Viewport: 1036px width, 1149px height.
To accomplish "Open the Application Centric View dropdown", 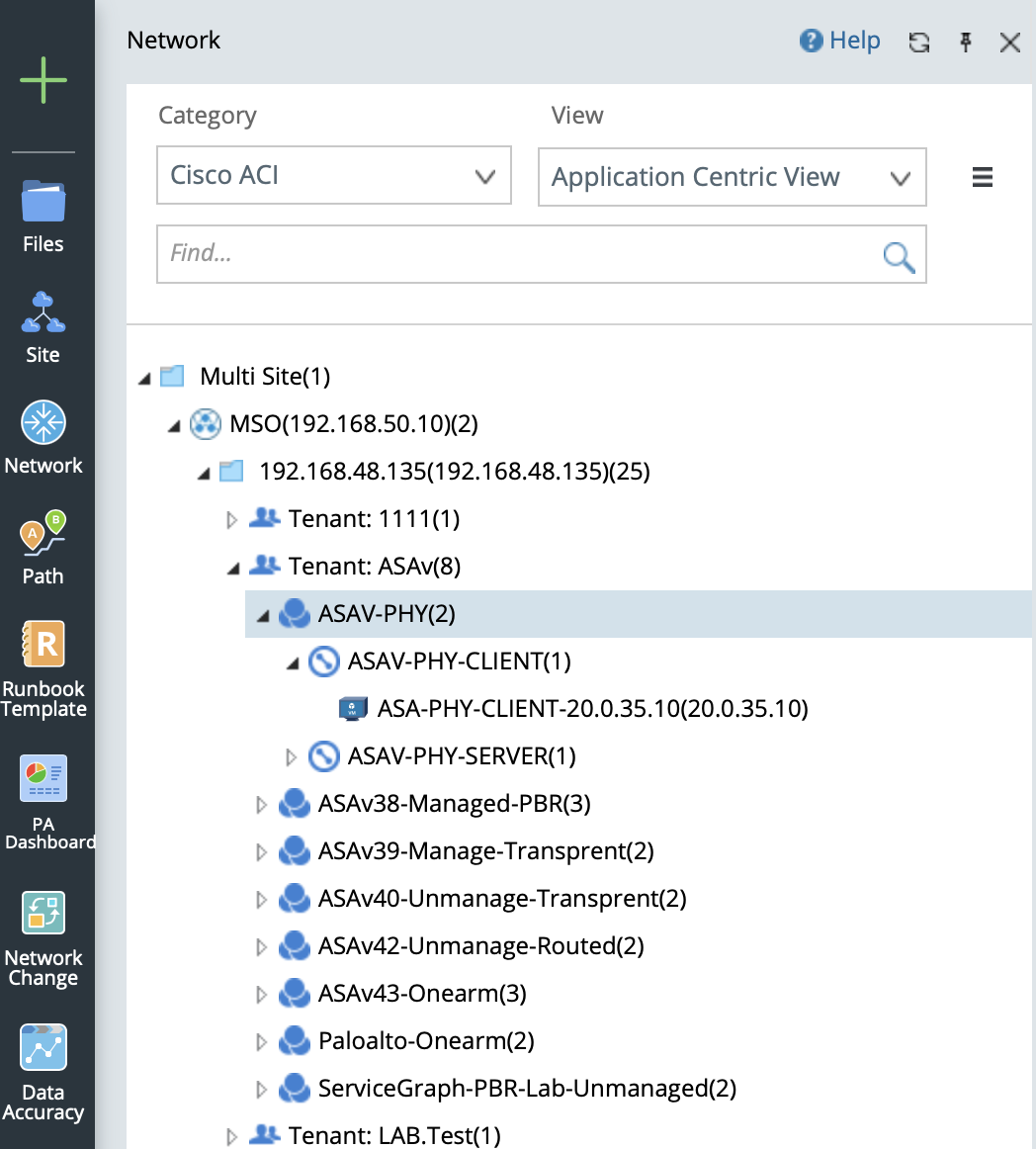I will point(732,177).
